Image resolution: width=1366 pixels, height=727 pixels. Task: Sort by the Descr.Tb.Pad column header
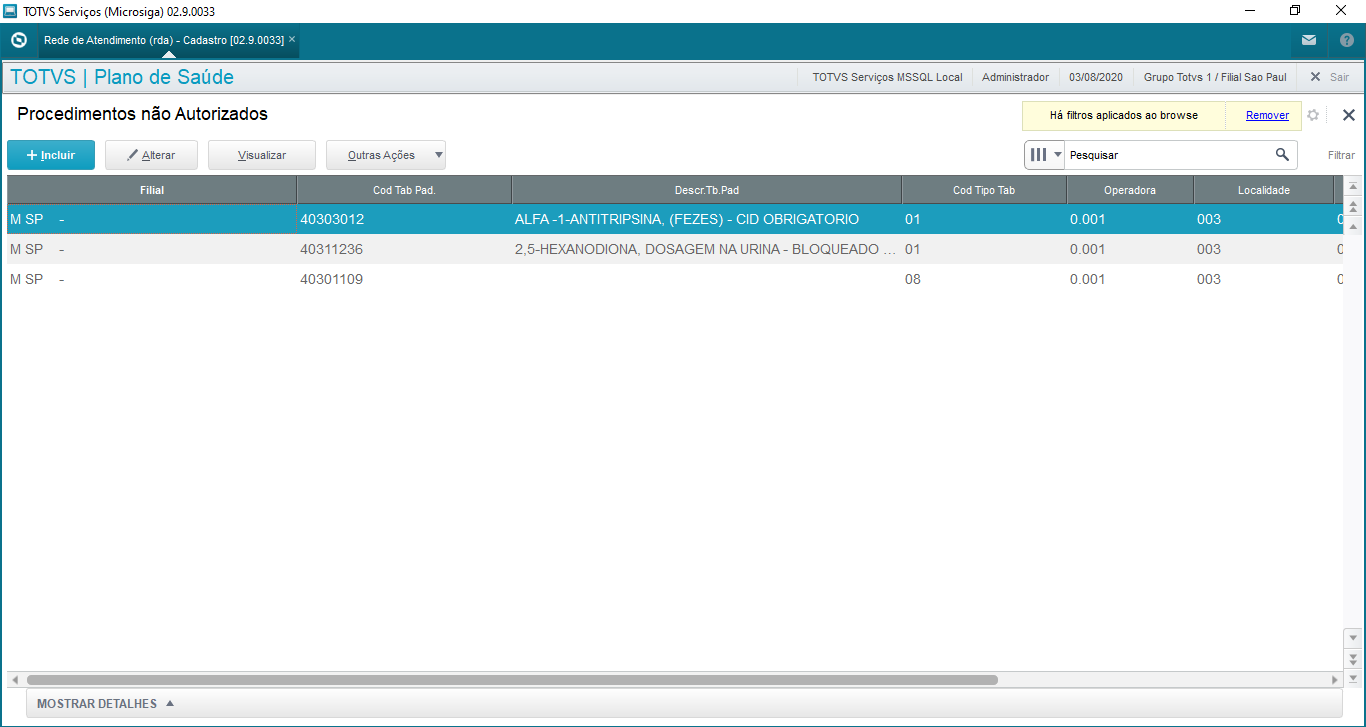(707, 190)
